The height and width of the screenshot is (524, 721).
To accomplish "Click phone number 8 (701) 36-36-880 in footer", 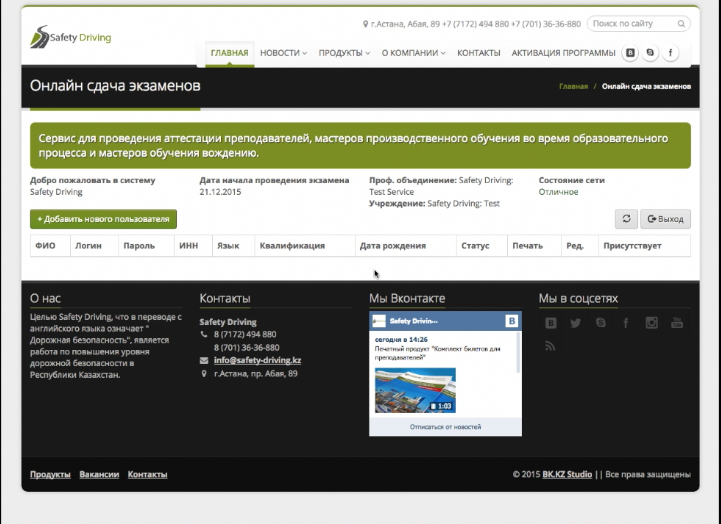I will [246, 347].
